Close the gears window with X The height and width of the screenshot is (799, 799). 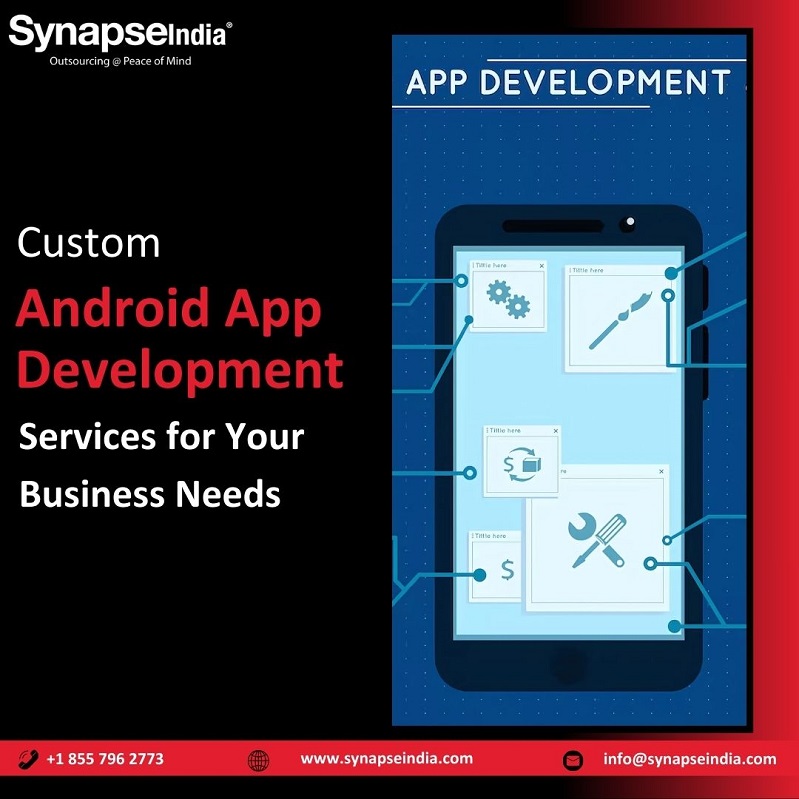[542, 266]
